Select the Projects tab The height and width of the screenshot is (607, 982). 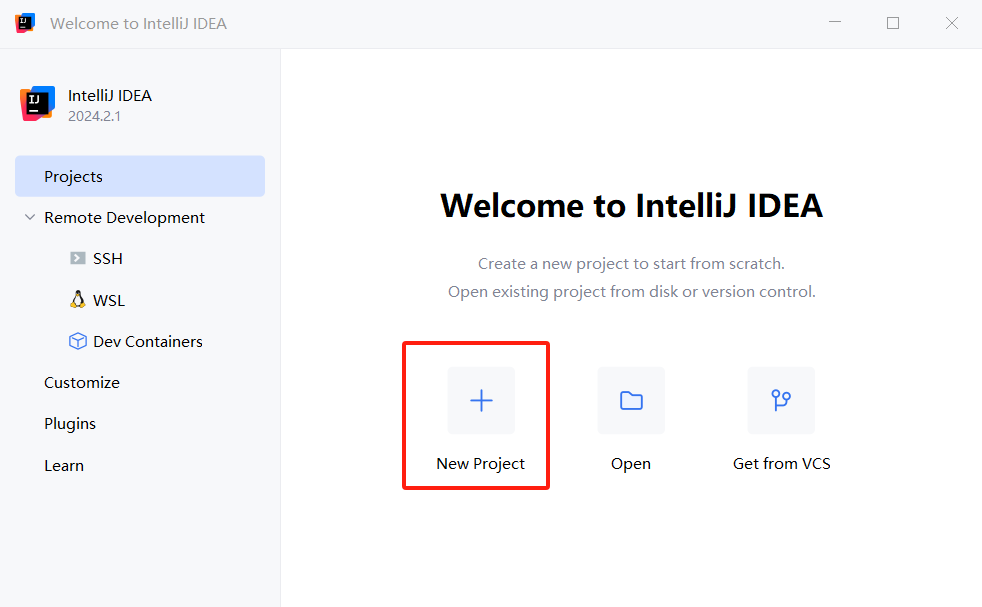pos(74,177)
